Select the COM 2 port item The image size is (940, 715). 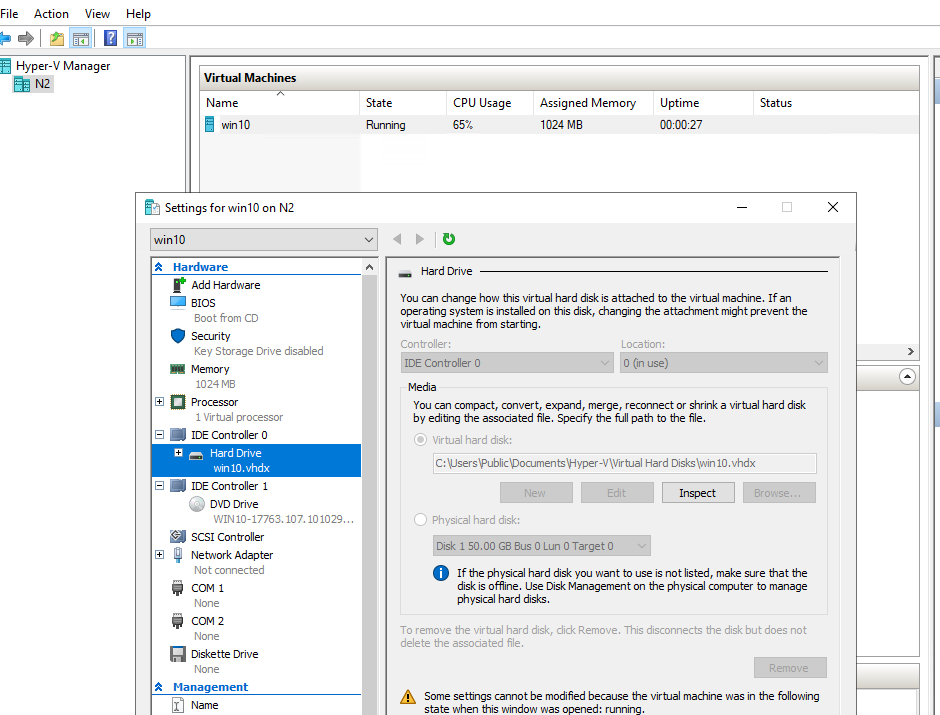tap(207, 621)
